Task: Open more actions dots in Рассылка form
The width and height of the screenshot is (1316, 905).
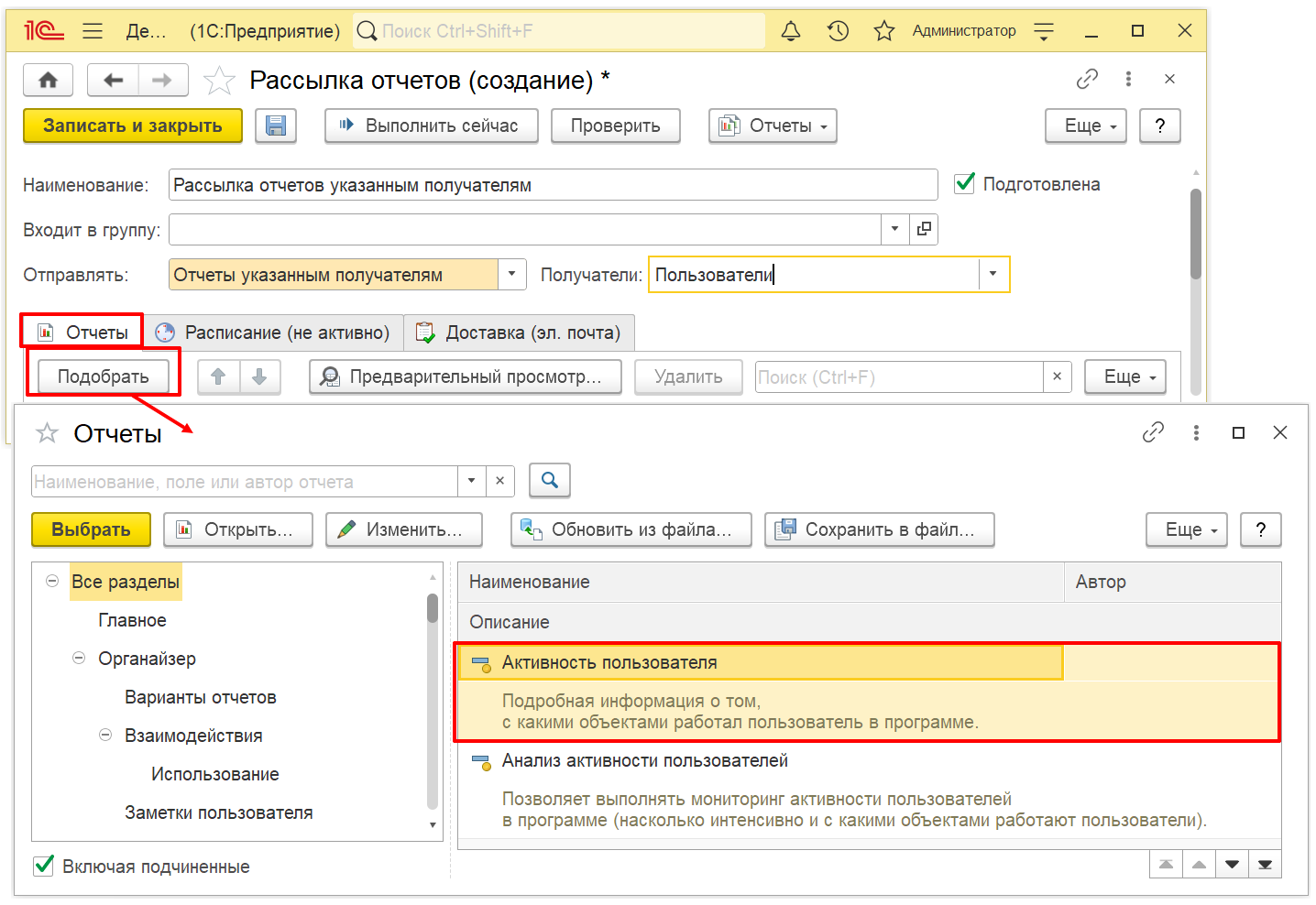Action: [x=1128, y=79]
